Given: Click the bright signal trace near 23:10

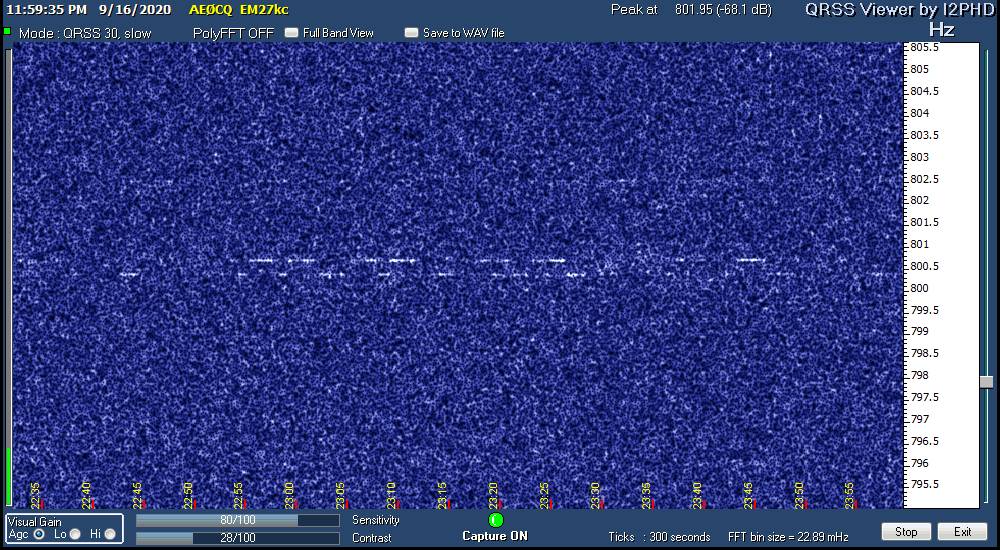Looking at the screenshot, I should 402,260.
